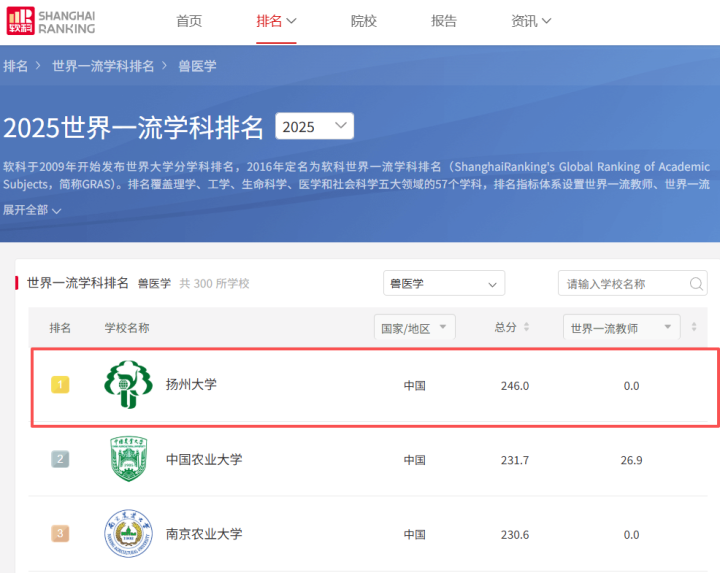
Task: Open the 排名 navigation menu
Action: [x=276, y=21]
